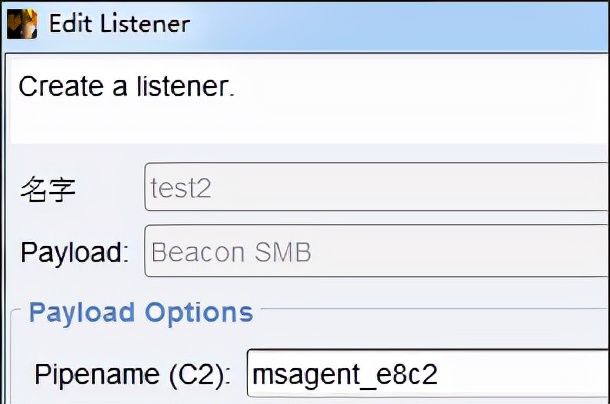Click the word 'test2' in name field

pos(180,188)
